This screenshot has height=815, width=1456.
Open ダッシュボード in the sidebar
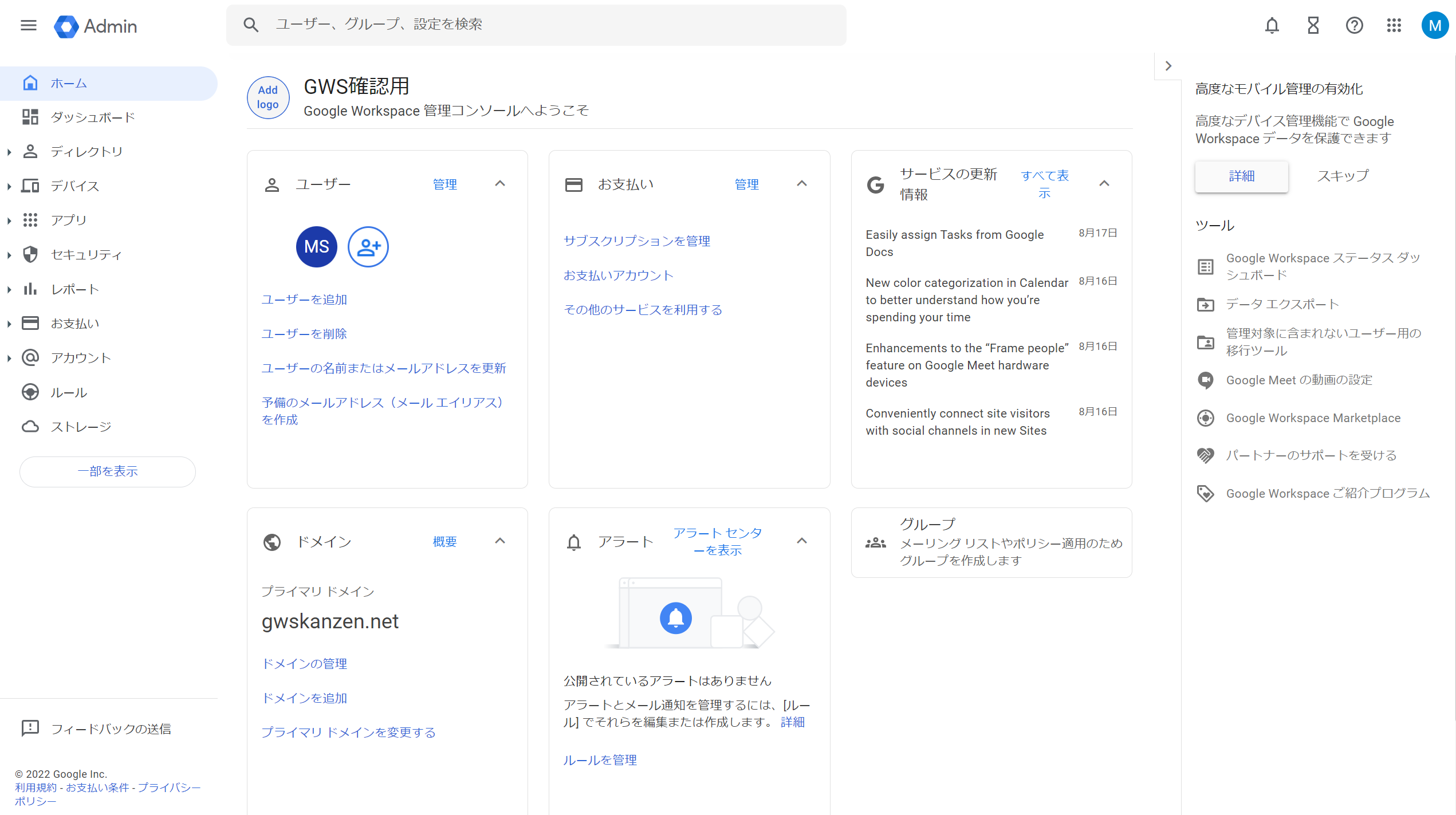click(109, 117)
